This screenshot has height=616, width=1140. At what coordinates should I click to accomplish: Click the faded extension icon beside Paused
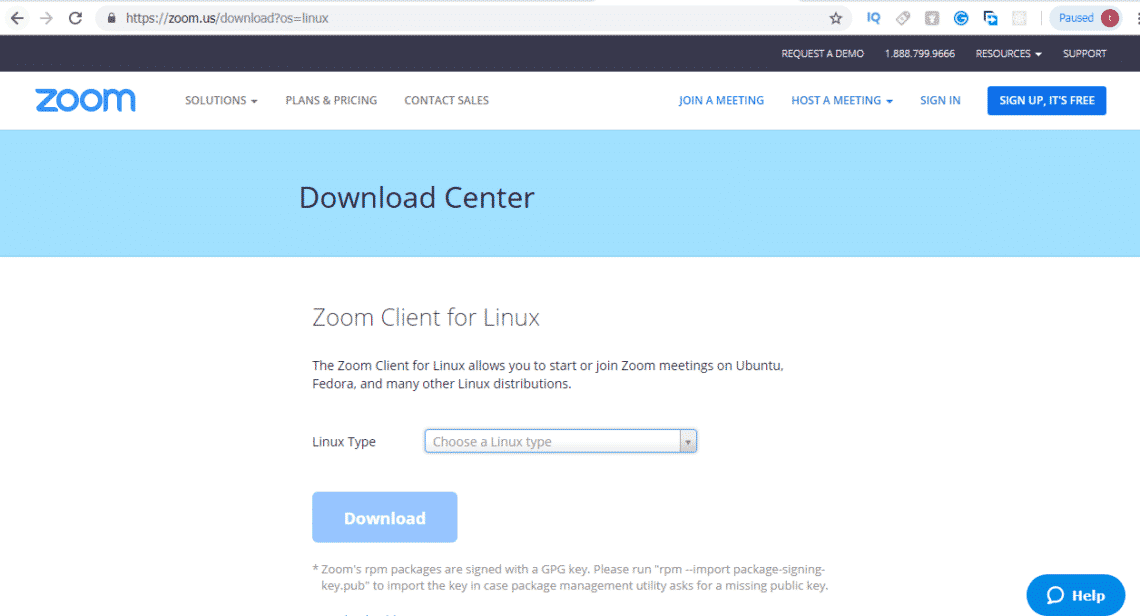coord(1019,18)
